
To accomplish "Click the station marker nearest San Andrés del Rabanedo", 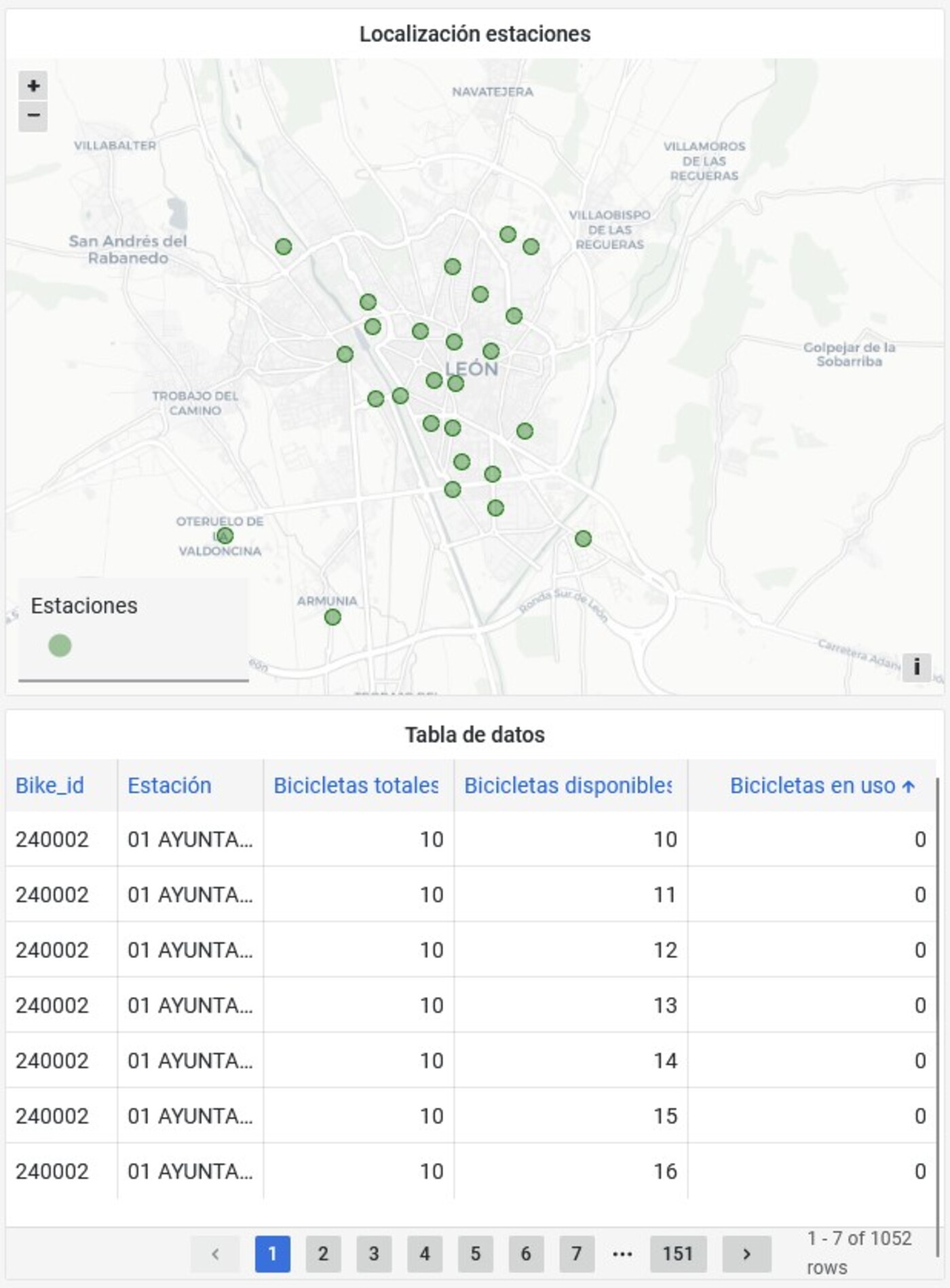I will pyautogui.click(x=284, y=246).
